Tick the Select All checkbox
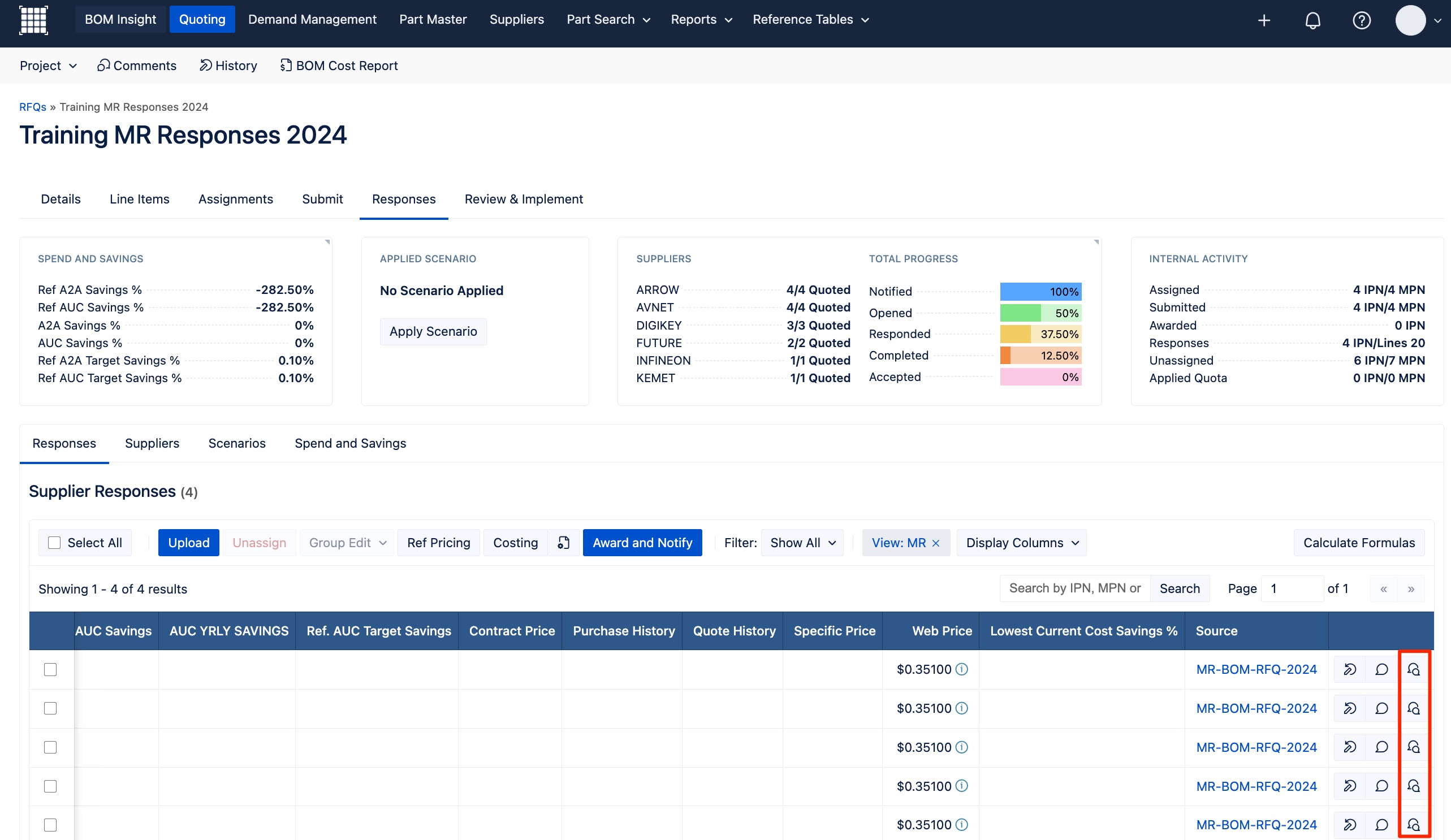1451x840 pixels. click(54, 543)
